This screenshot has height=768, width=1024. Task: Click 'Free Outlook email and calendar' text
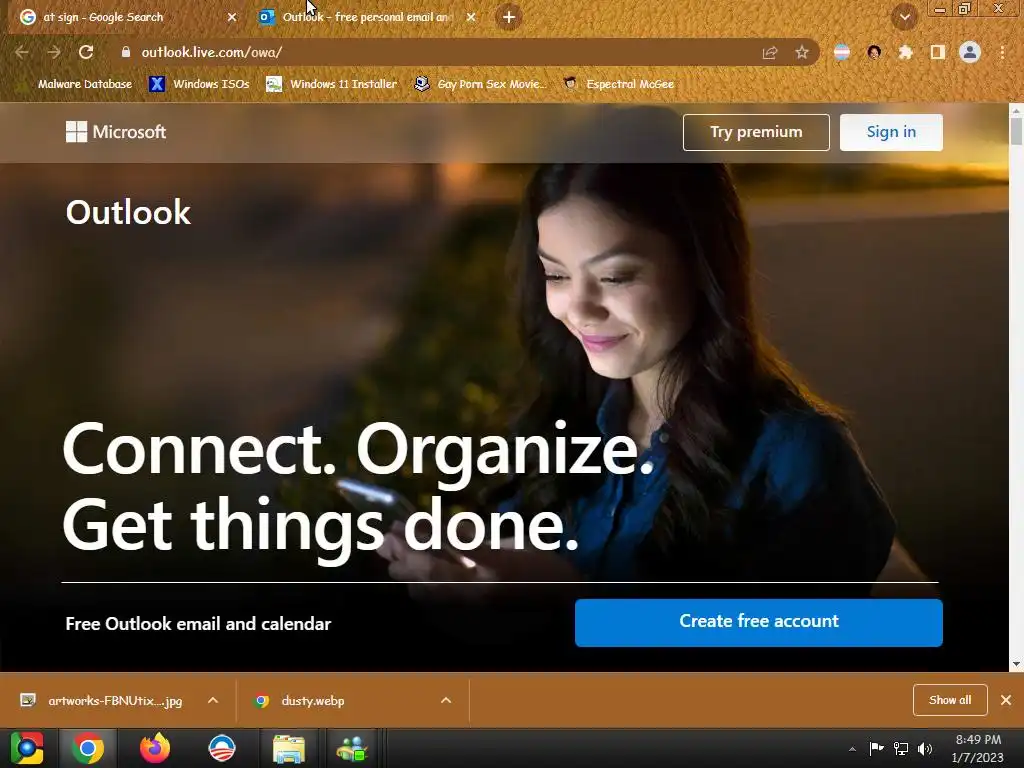pos(198,624)
